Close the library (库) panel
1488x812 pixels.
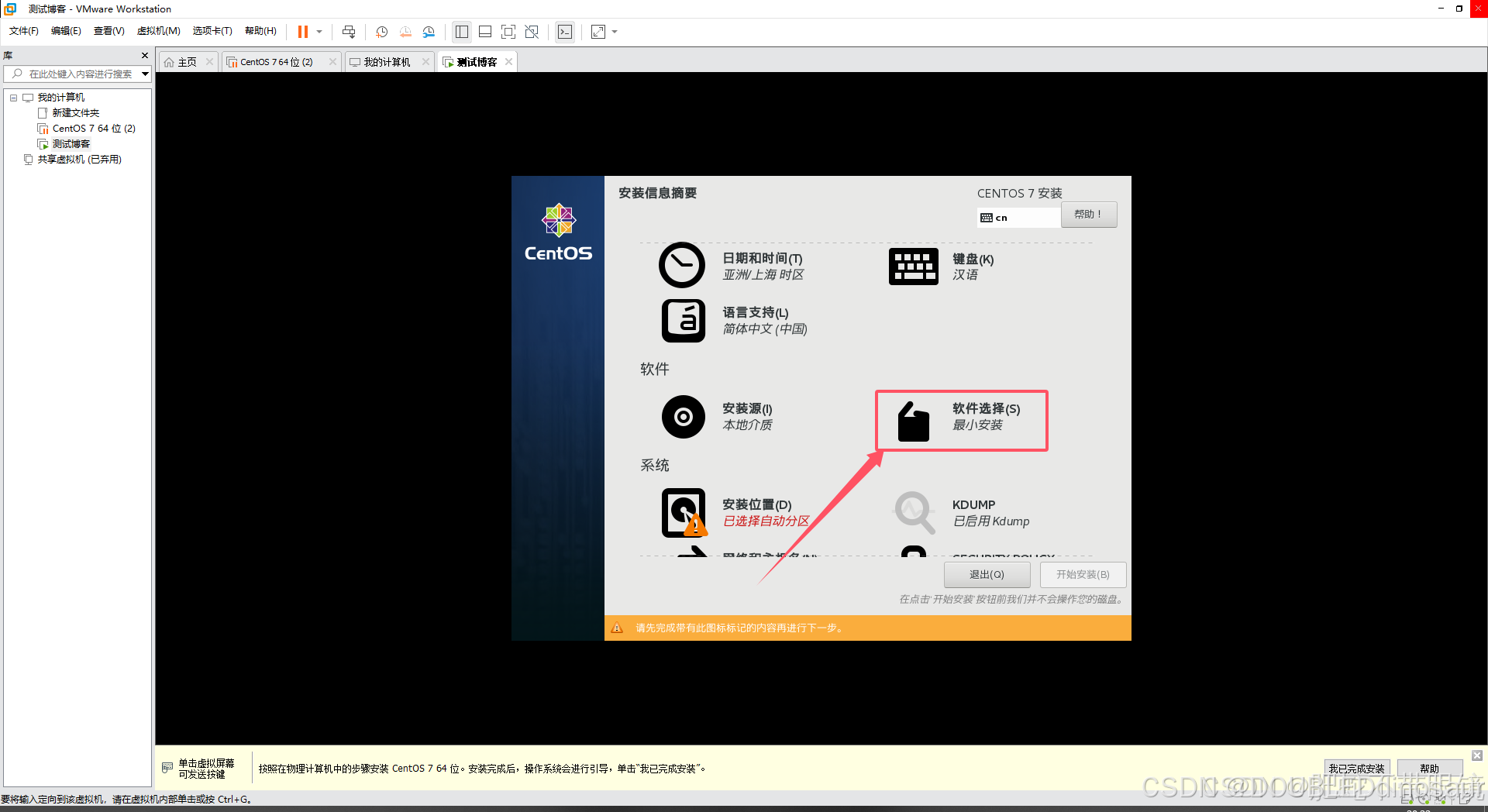144,56
